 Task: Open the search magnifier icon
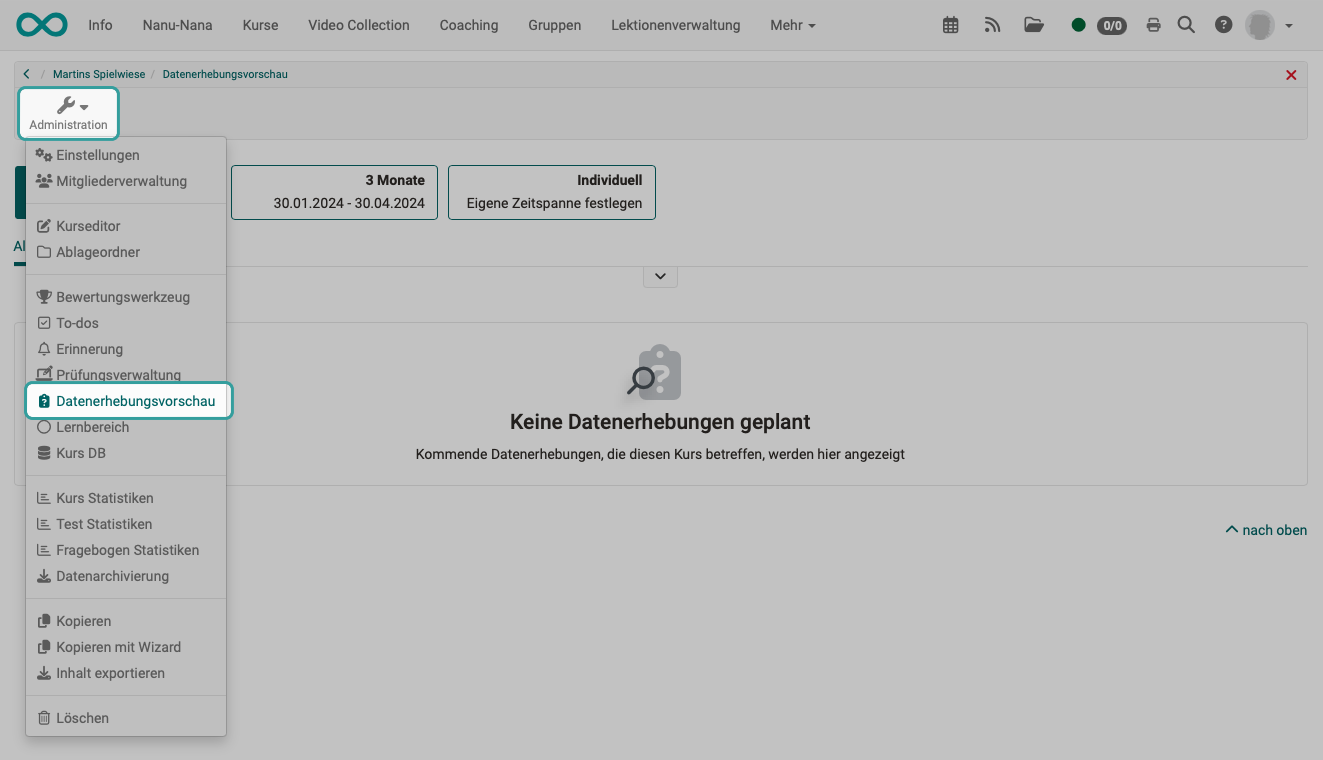(x=1186, y=24)
